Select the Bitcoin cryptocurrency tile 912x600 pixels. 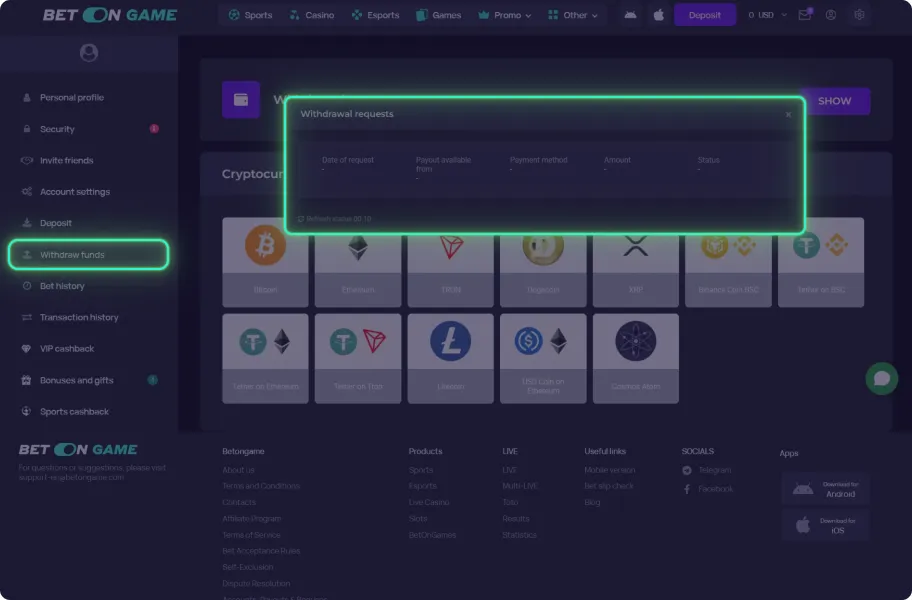pos(265,261)
